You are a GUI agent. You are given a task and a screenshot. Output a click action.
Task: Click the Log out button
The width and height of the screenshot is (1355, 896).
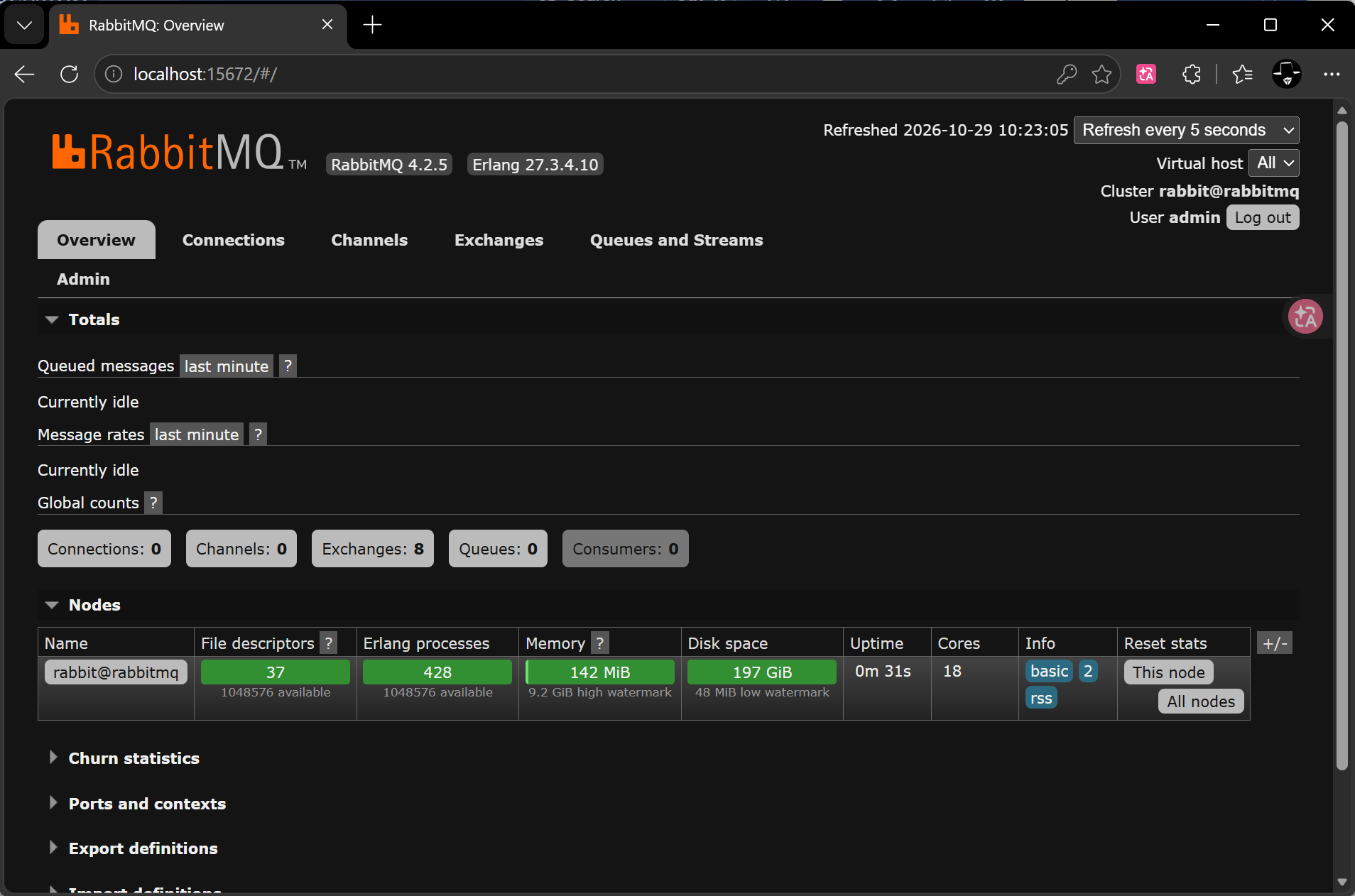[1263, 217]
